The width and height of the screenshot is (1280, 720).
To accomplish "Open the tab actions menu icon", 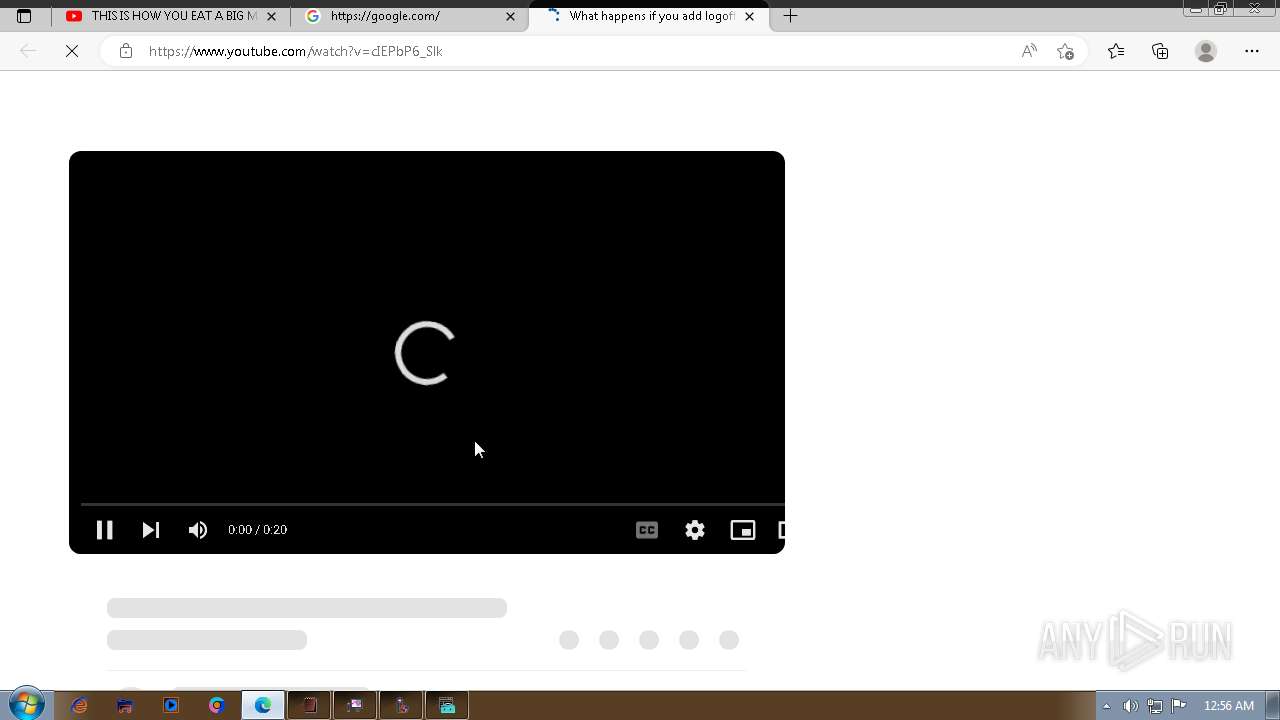I will pos(24,16).
